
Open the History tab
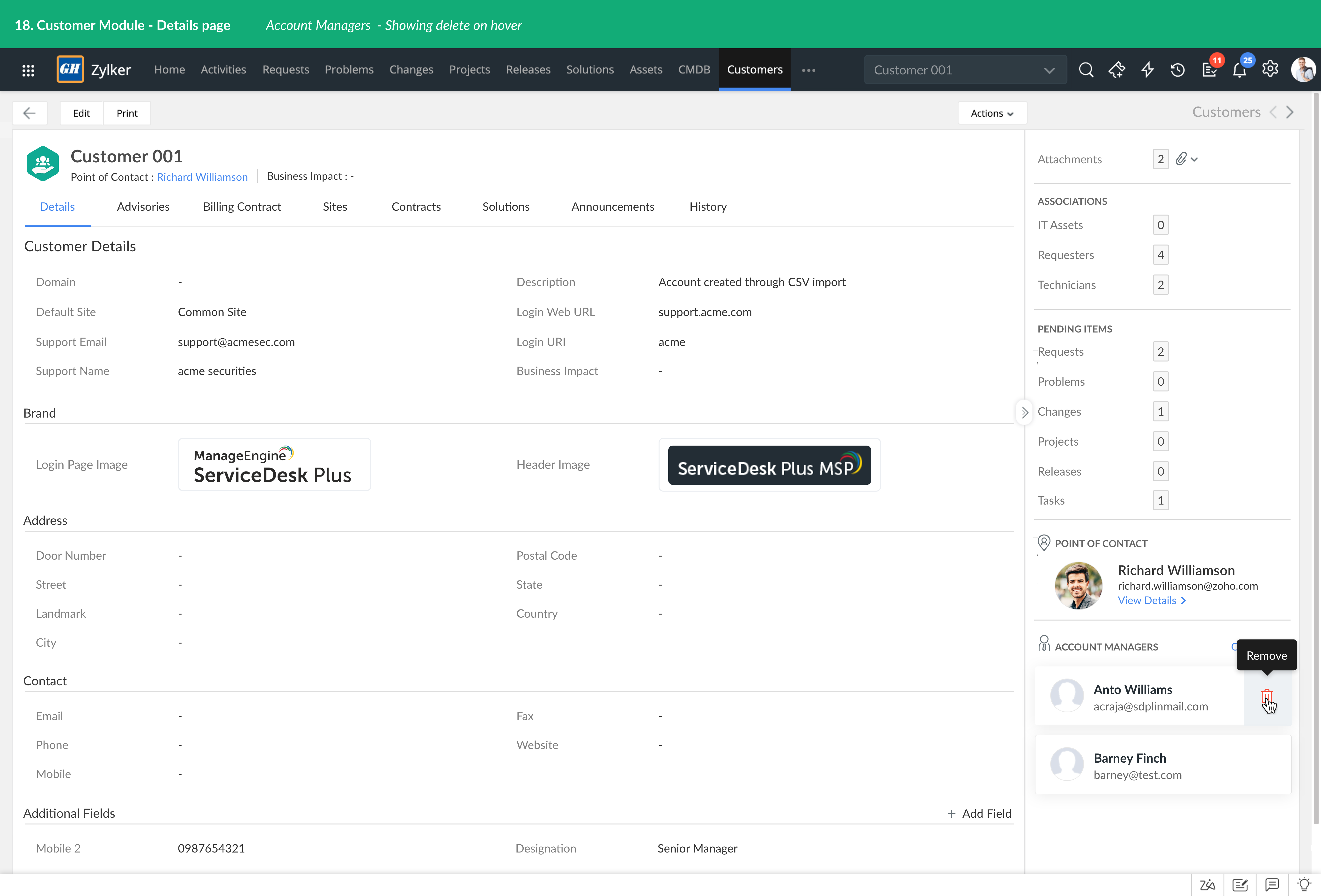[708, 207]
